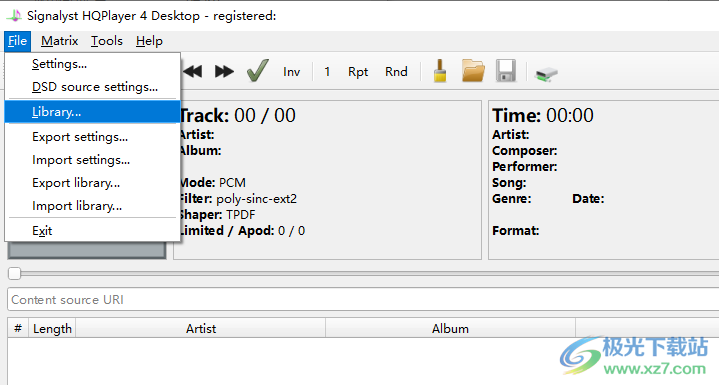
Task: Click the Length column header
Action: coord(52,329)
